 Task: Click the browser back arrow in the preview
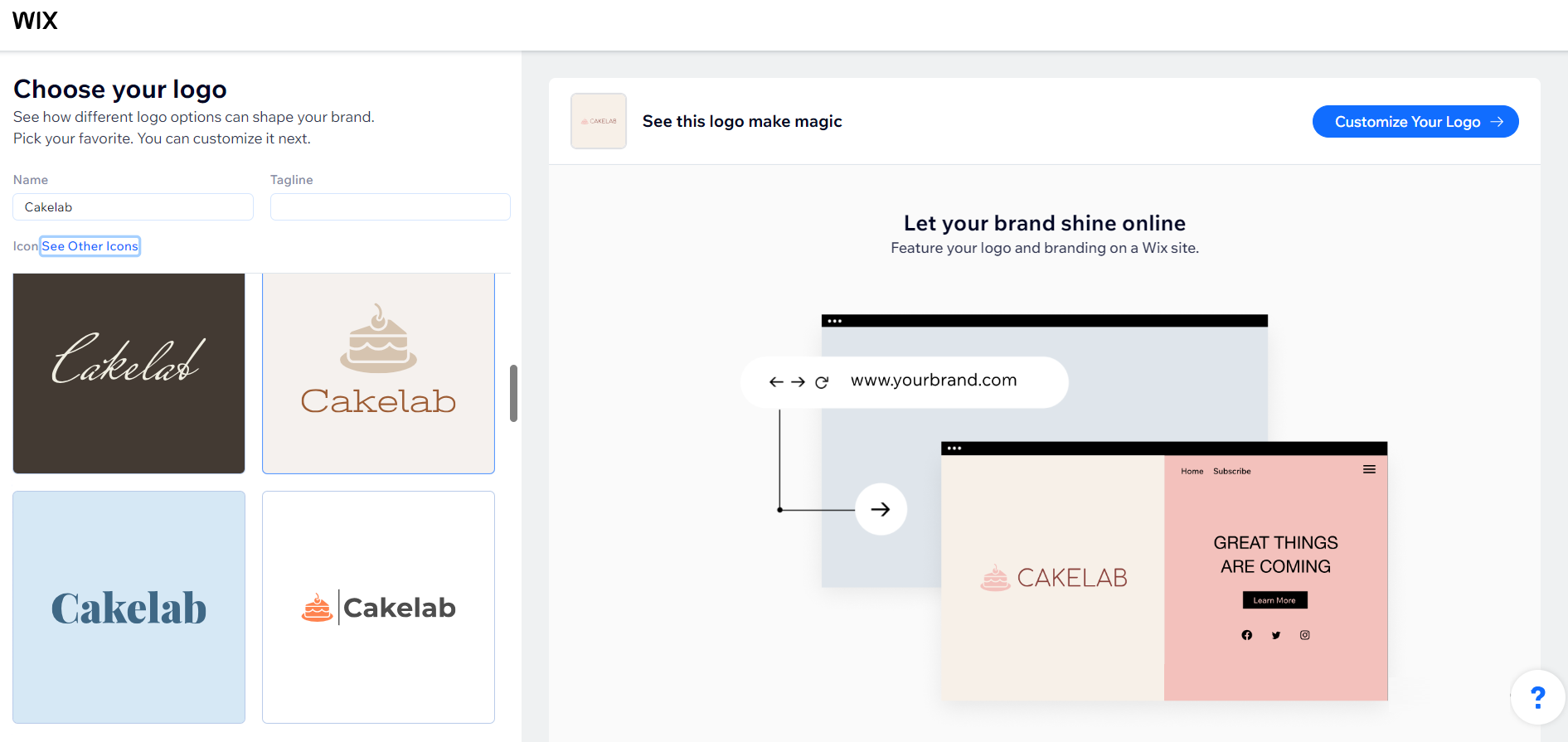[776, 382]
